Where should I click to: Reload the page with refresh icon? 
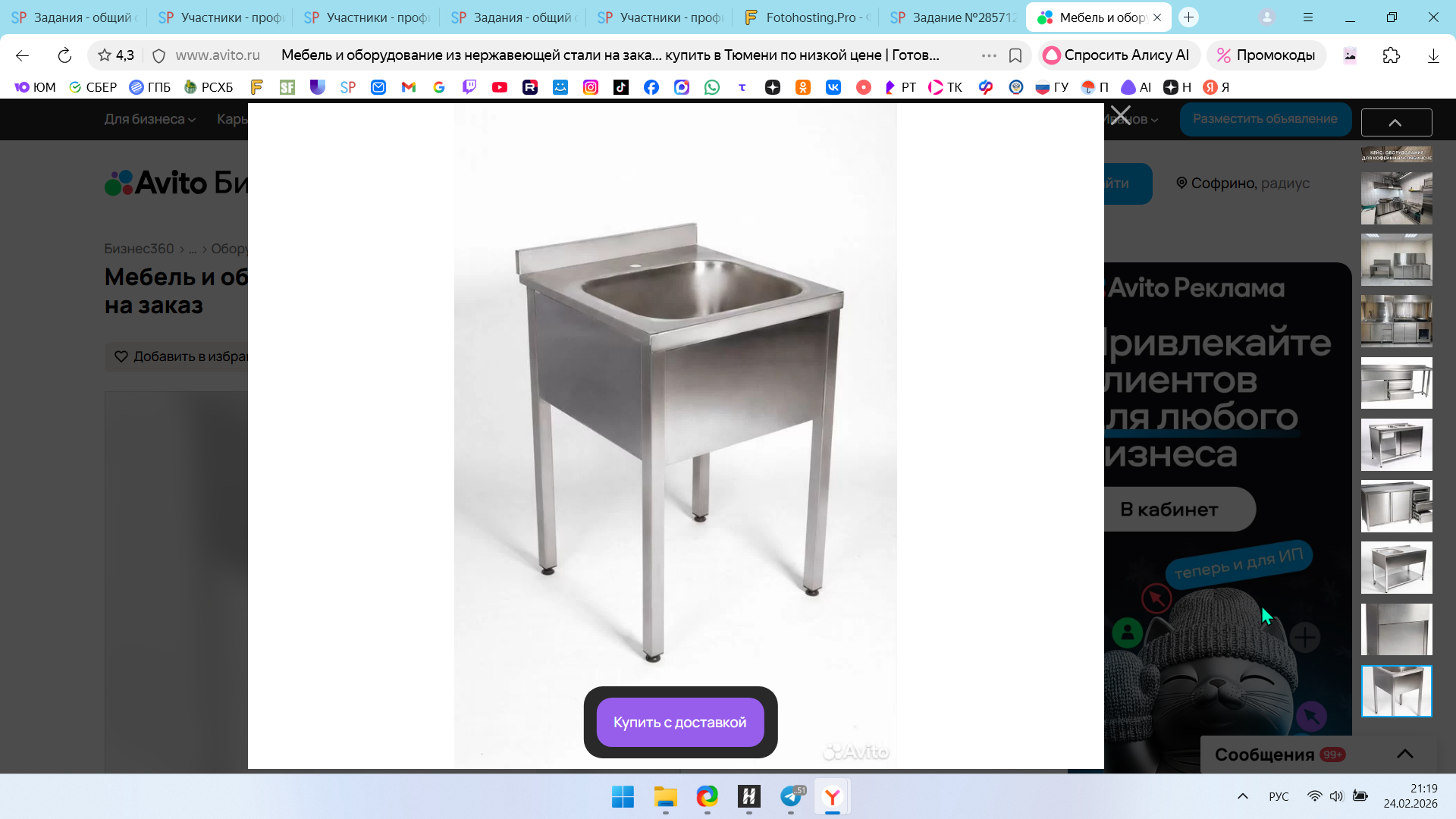[64, 55]
